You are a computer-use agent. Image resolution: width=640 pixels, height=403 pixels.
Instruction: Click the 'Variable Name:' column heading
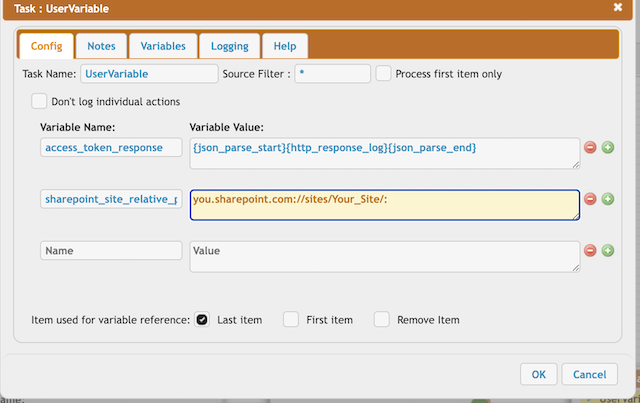point(78,127)
